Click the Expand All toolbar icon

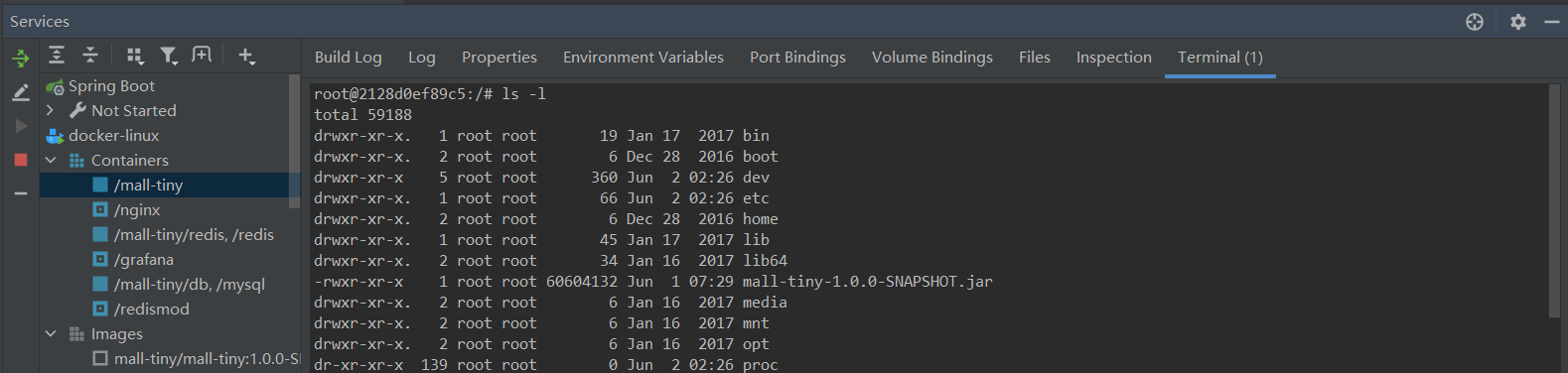pyautogui.click(x=57, y=56)
